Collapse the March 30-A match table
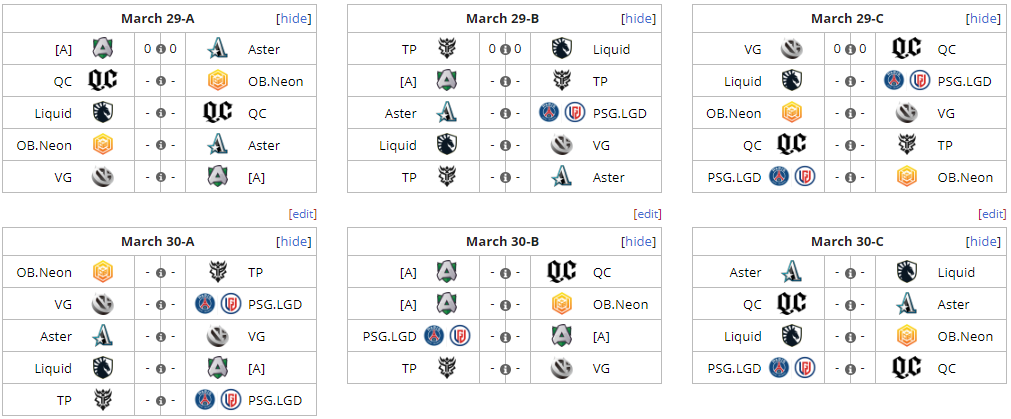 [x=294, y=242]
